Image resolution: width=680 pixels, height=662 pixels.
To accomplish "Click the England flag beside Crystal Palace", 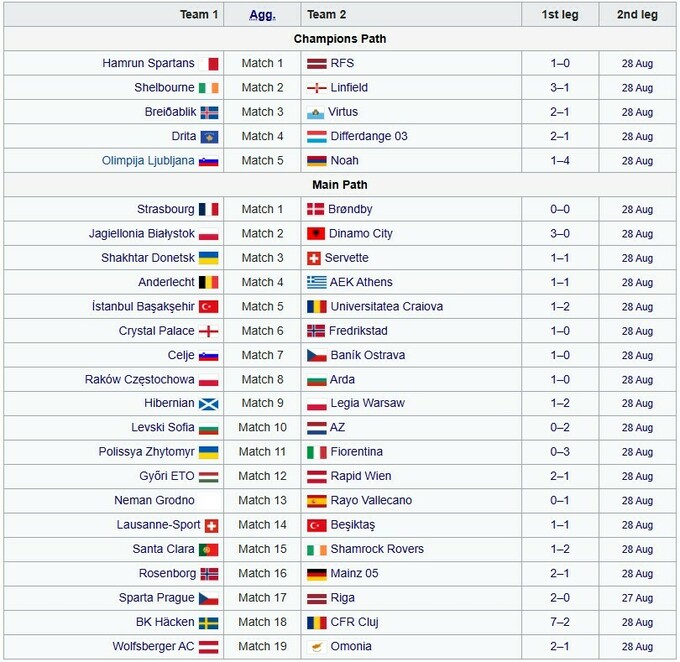I will point(209,331).
